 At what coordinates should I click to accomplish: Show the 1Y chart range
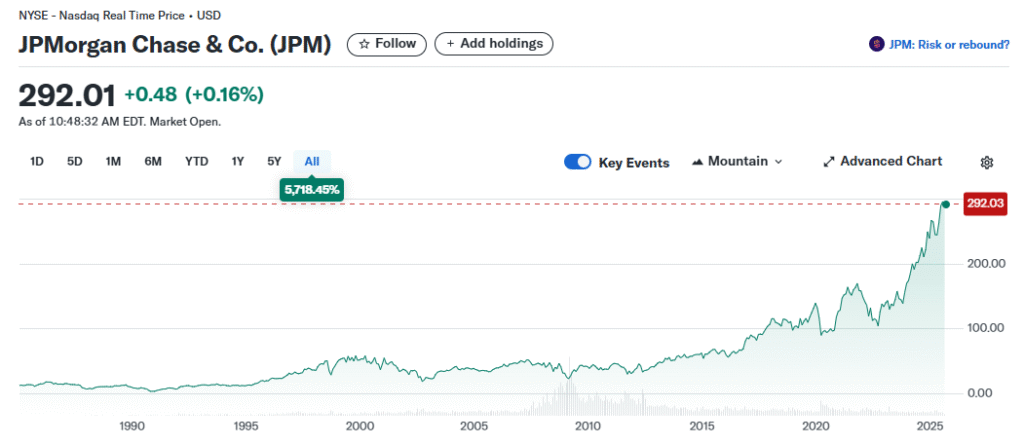tap(238, 162)
